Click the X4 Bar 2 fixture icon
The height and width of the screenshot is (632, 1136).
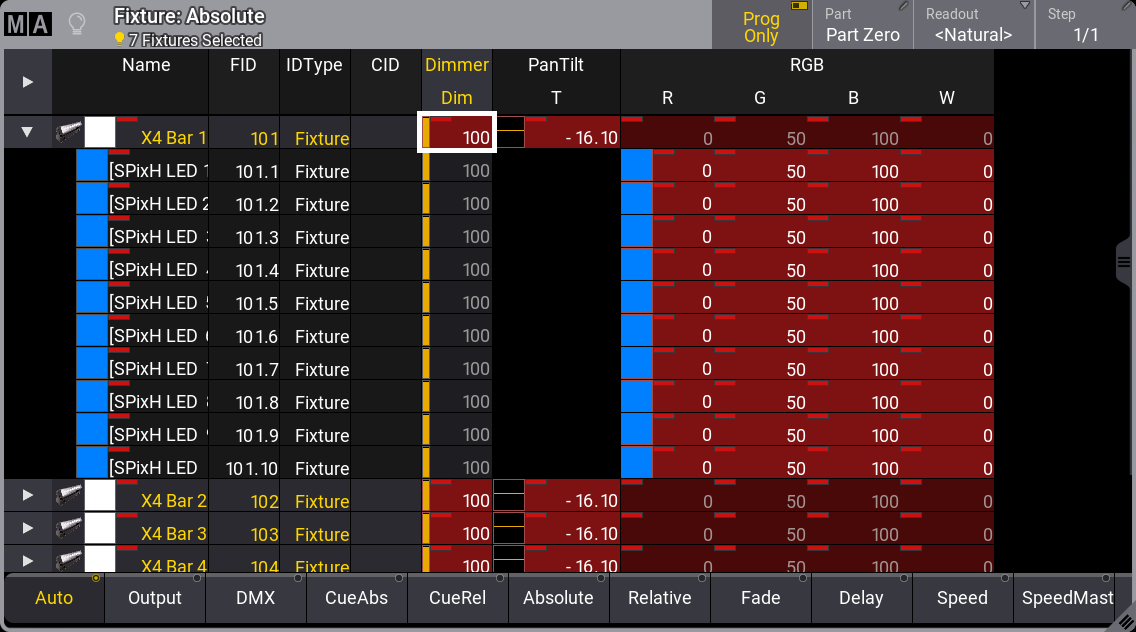(x=68, y=496)
